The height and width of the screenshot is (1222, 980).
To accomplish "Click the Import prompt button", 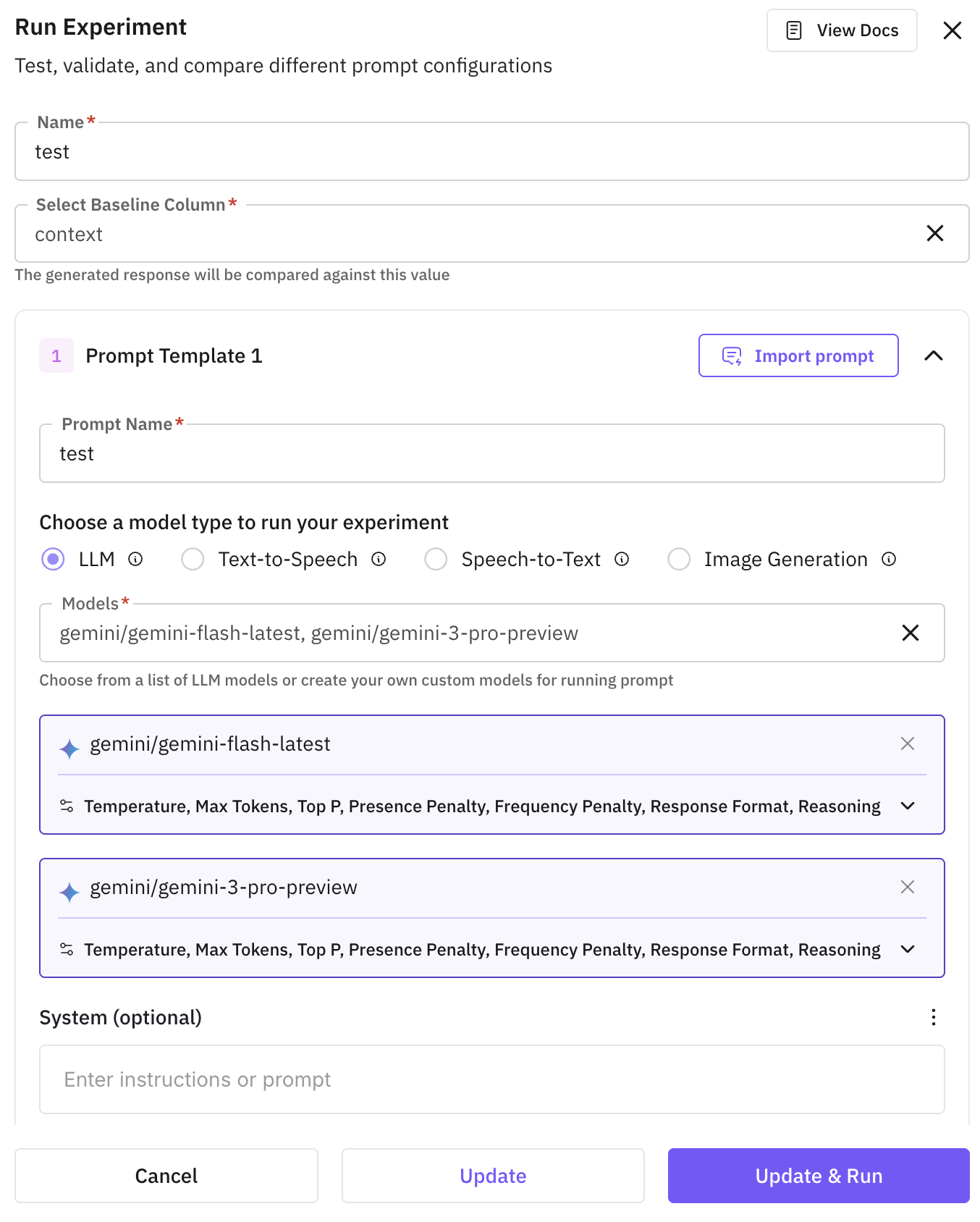I will click(798, 356).
